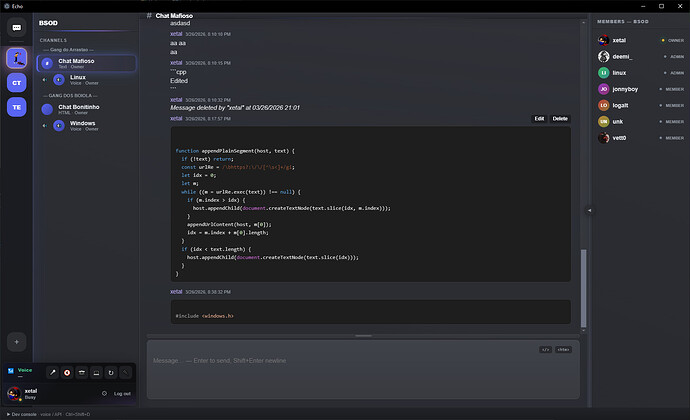690x420 pixels.
Task: Log out of xetal account
Action: pyautogui.click(x=122, y=394)
